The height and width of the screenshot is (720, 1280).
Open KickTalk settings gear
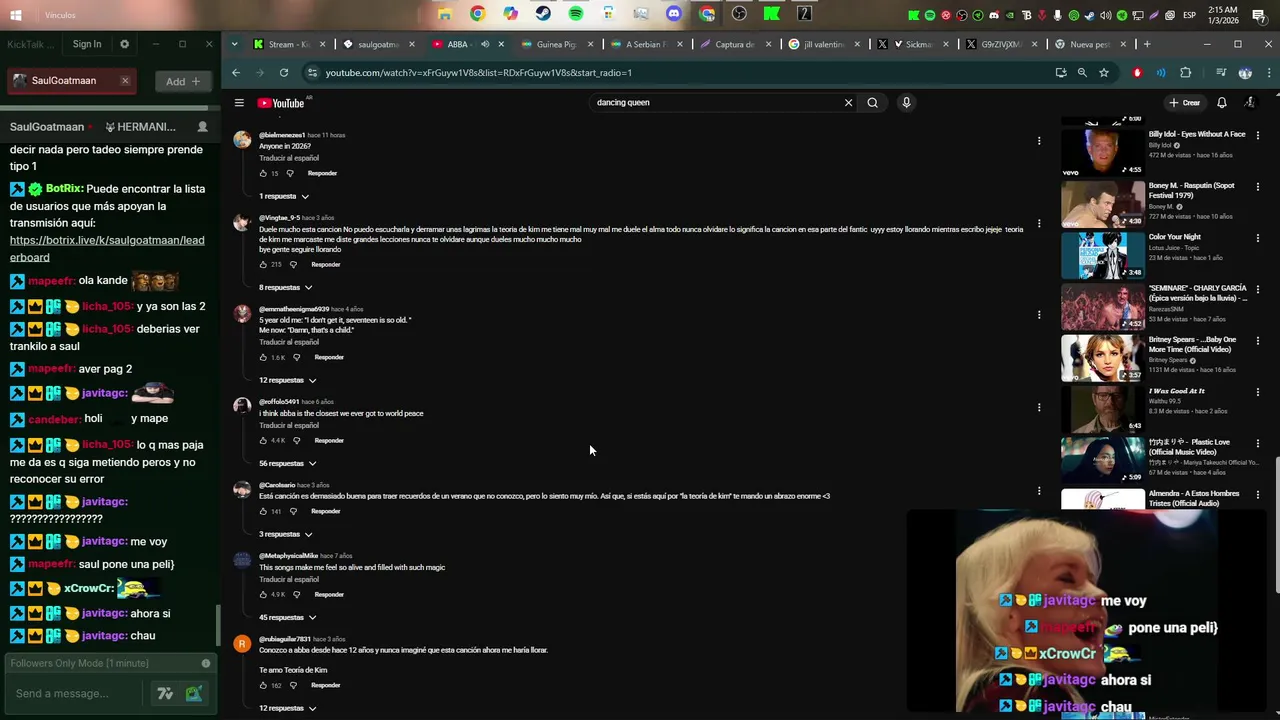click(x=124, y=44)
